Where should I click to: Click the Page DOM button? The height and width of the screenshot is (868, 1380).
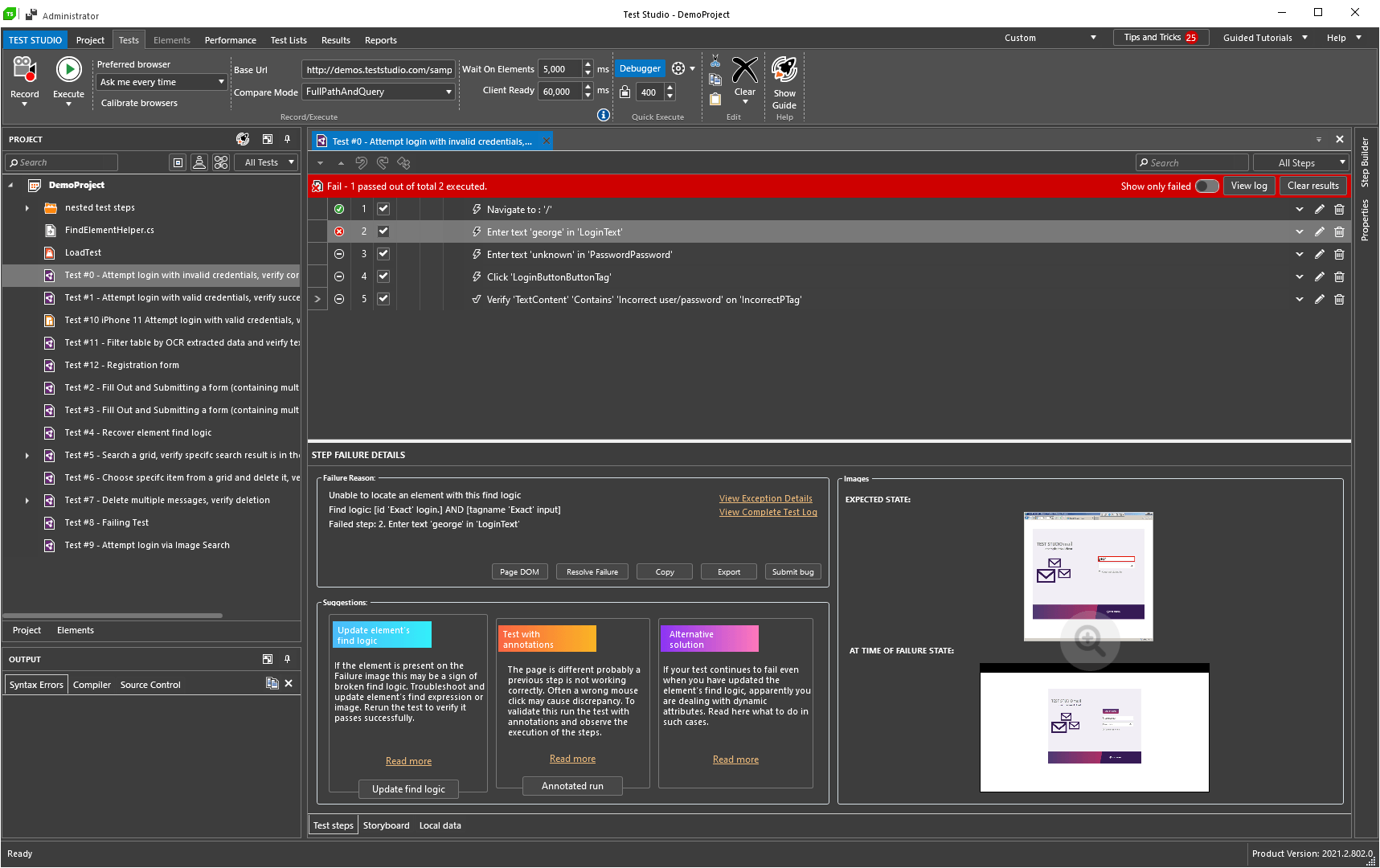(x=519, y=571)
